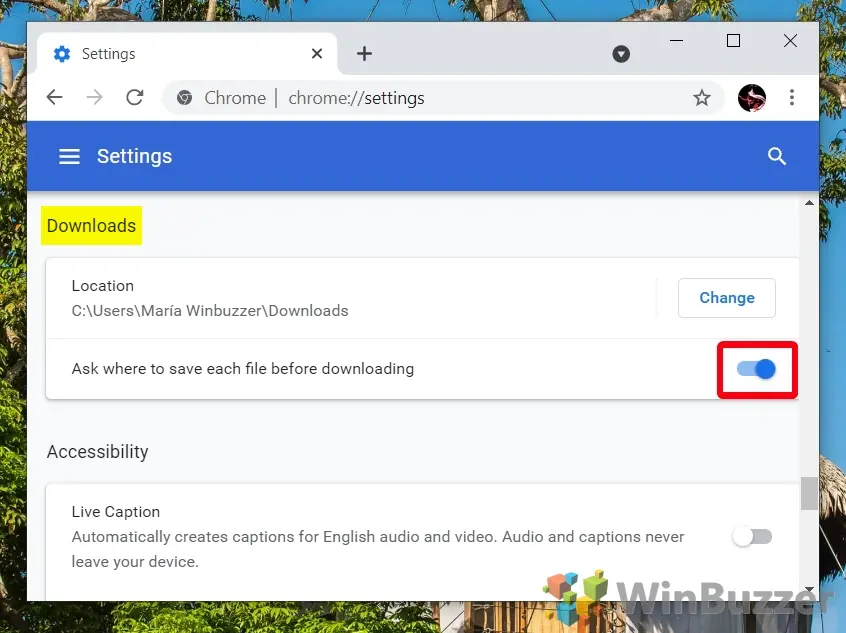Bookmark this page with the star icon
The height and width of the screenshot is (633, 846).
click(702, 98)
